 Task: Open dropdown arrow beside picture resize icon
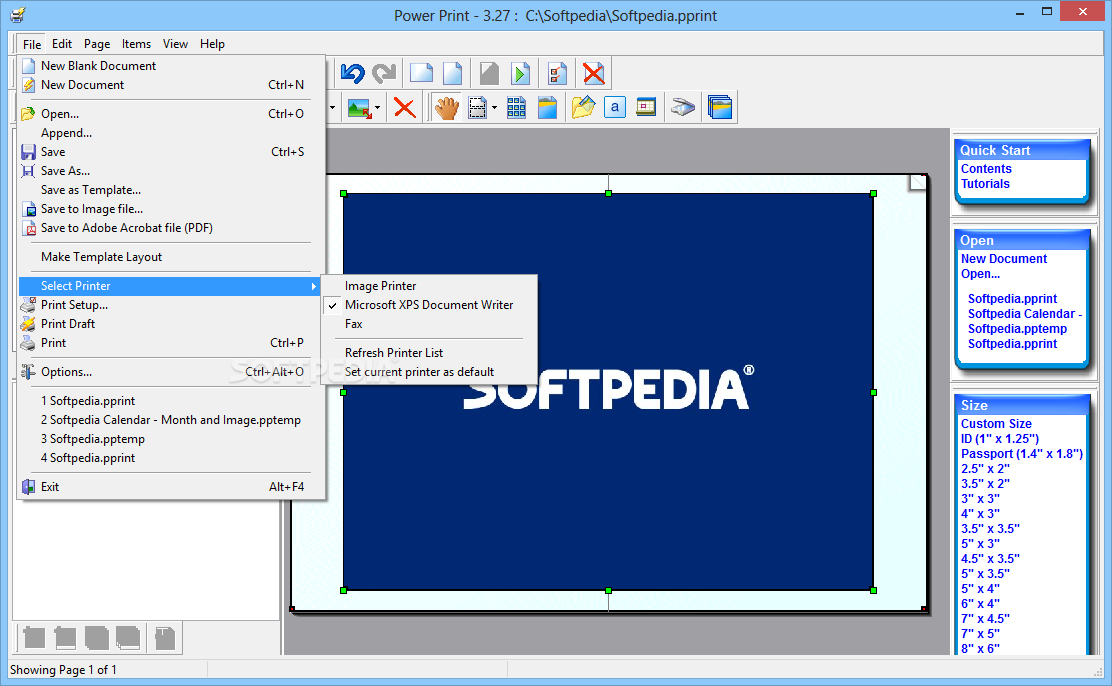[377, 108]
